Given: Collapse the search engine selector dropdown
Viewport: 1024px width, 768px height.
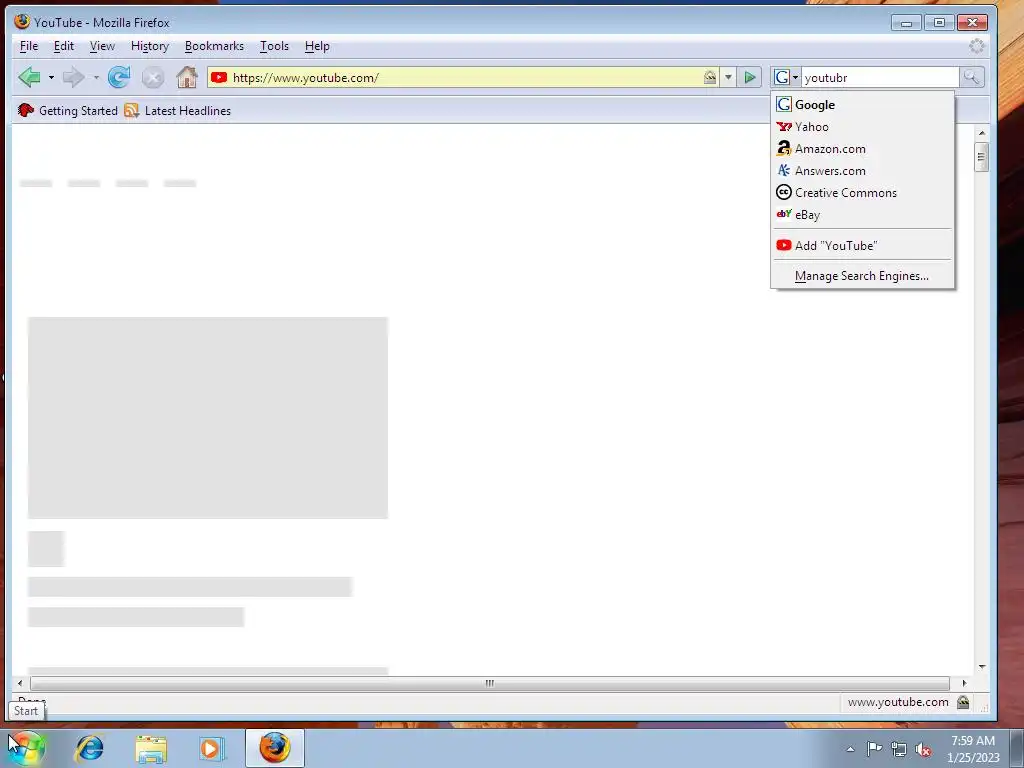Looking at the screenshot, I should [x=786, y=77].
